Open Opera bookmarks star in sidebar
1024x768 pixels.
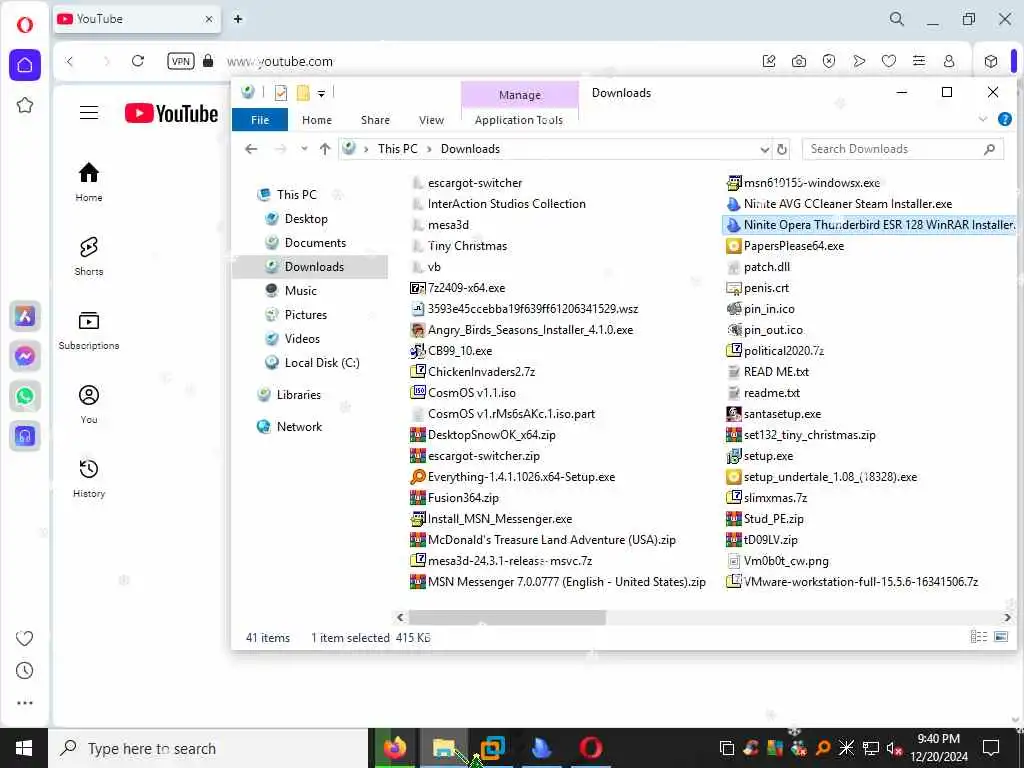[x=25, y=105]
